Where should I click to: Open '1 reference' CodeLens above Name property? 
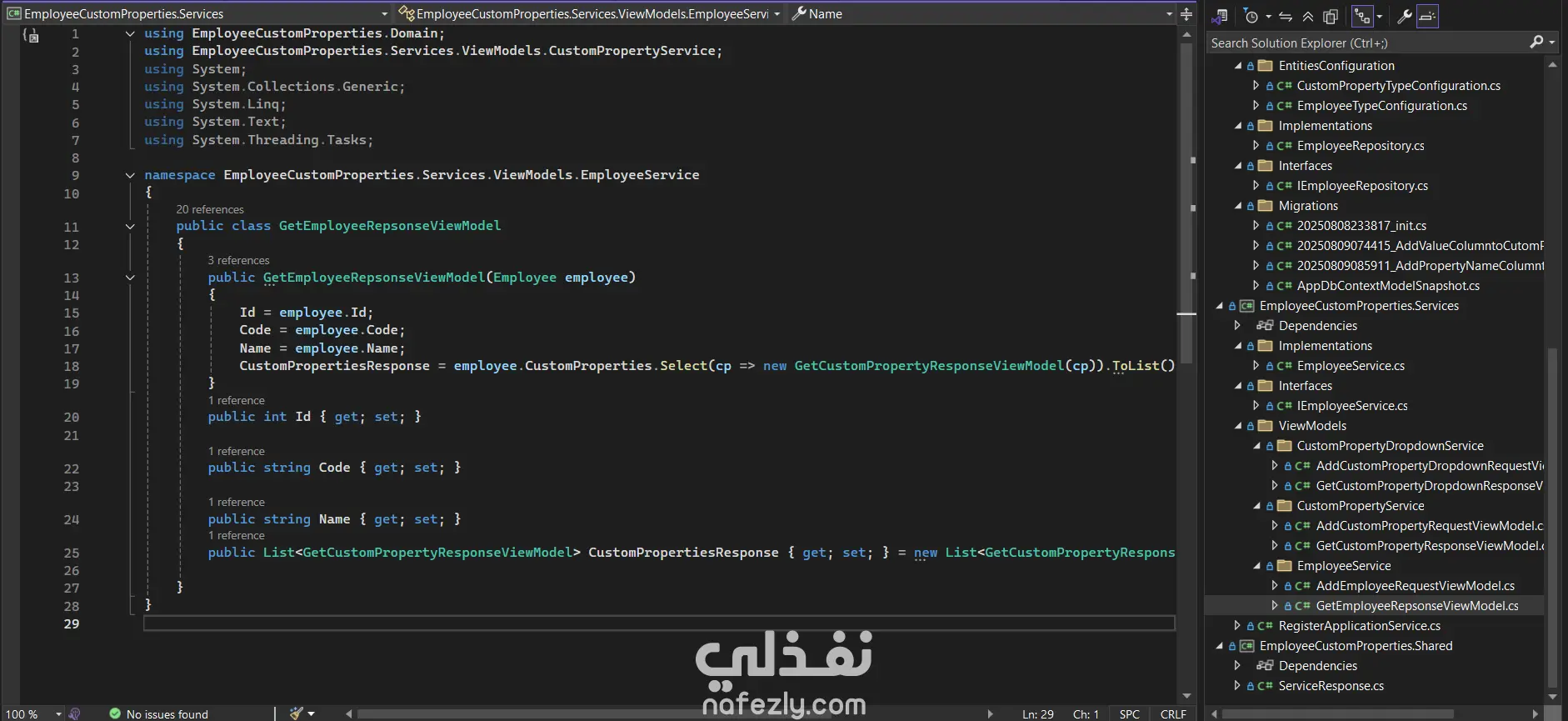pos(237,502)
